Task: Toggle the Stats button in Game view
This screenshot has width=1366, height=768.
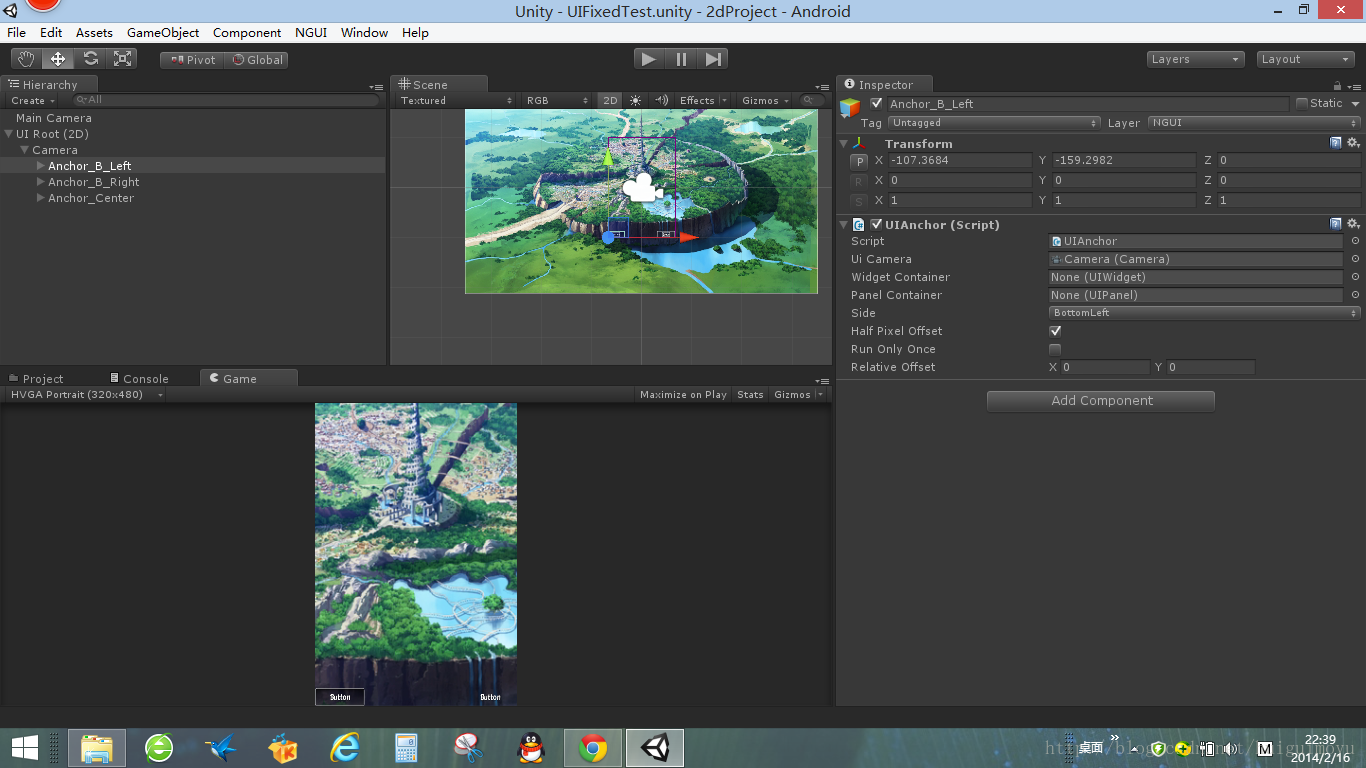Action: (x=750, y=395)
